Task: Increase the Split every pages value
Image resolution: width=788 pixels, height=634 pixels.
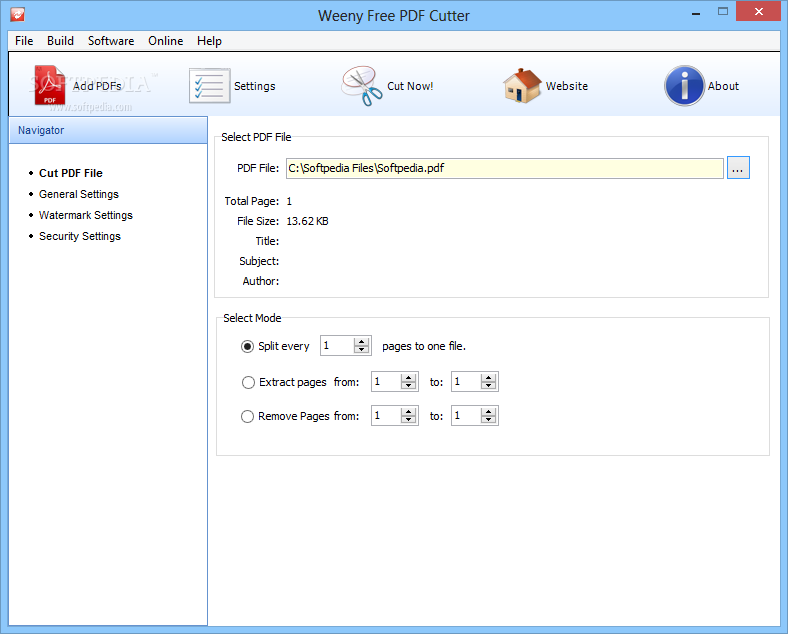Action: pos(361,342)
